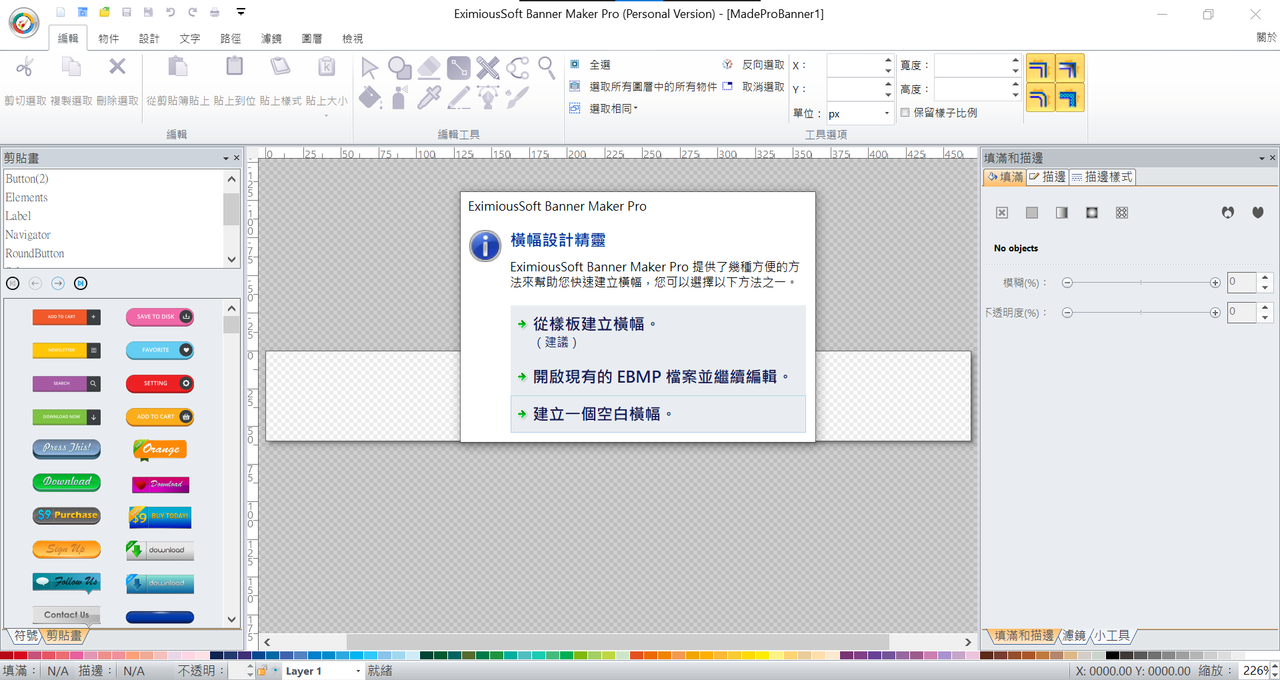This screenshot has width=1280, height=680.
Task: Set no fill with the X icon
Action: pyautogui.click(x=1002, y=213)
